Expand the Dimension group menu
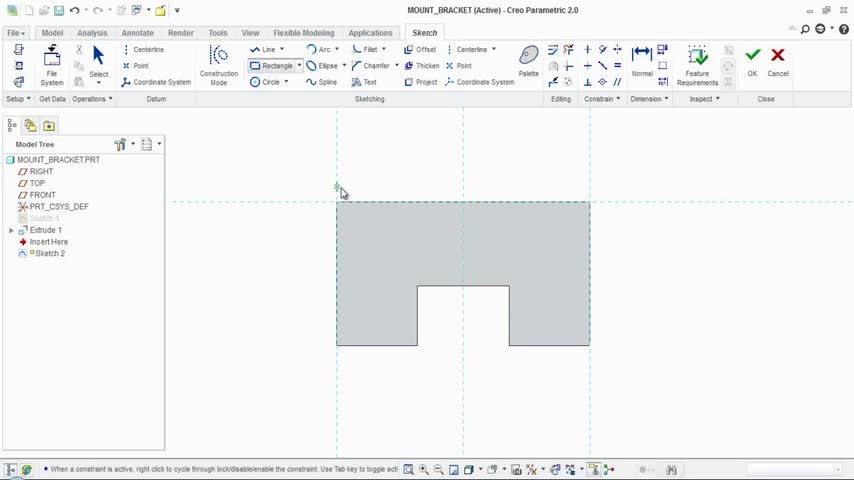The height and width of the screenshot is (480, 854). 649,99
